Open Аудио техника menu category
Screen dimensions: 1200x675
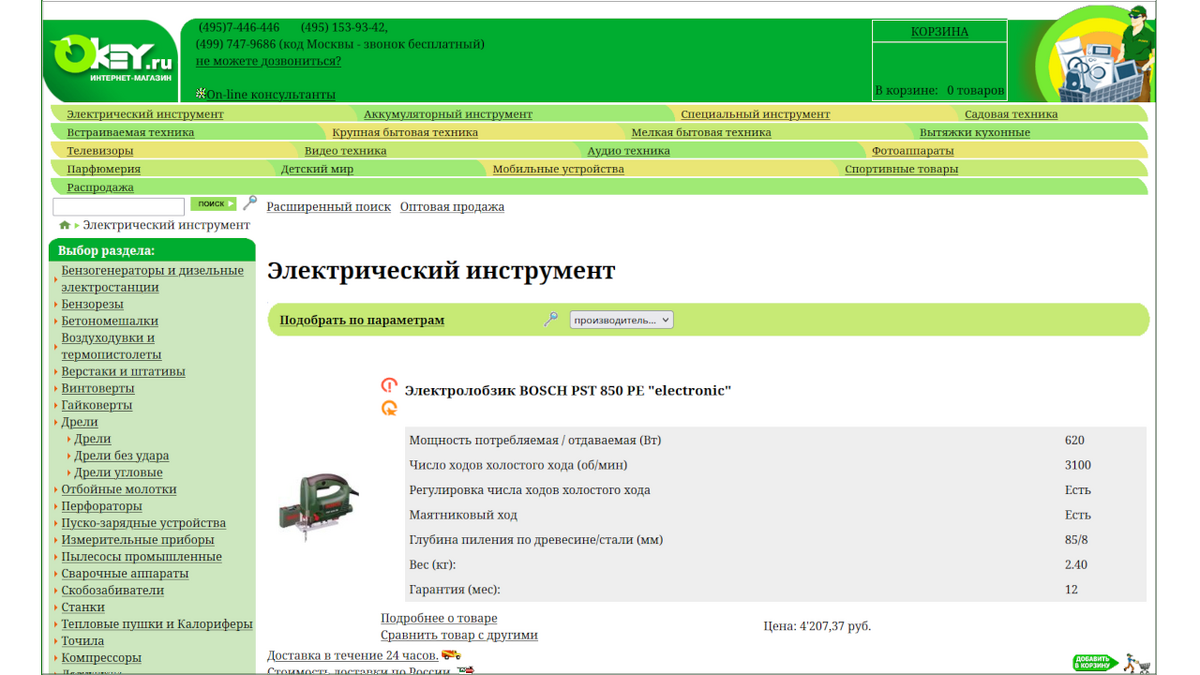click(x=628, y=151)
